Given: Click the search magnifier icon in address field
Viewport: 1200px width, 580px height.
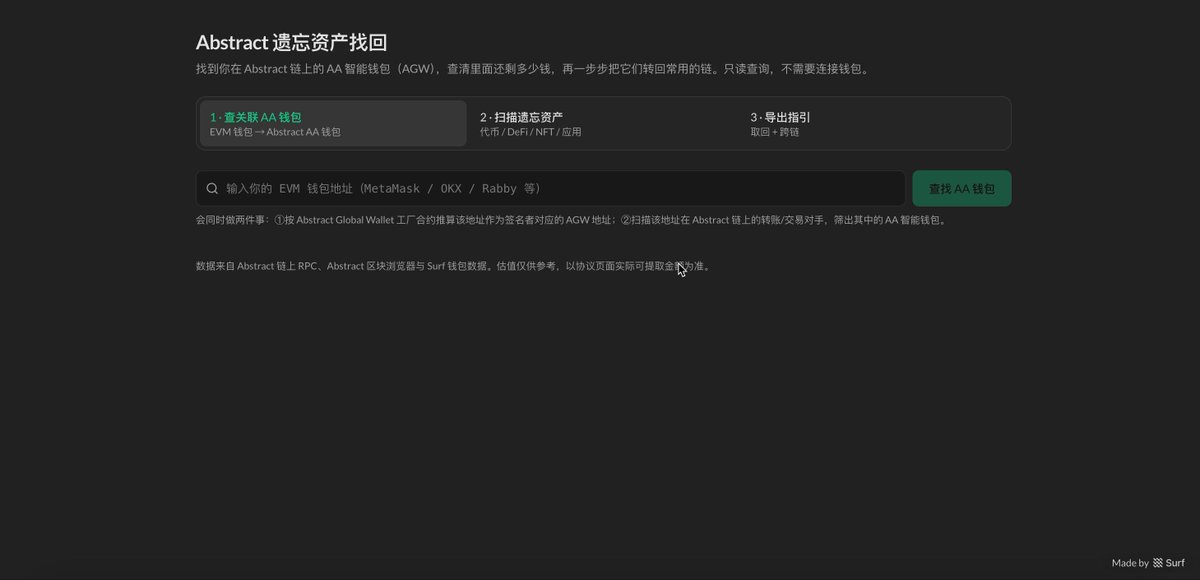Looking at the screenshot, I should tap(212, 188).
